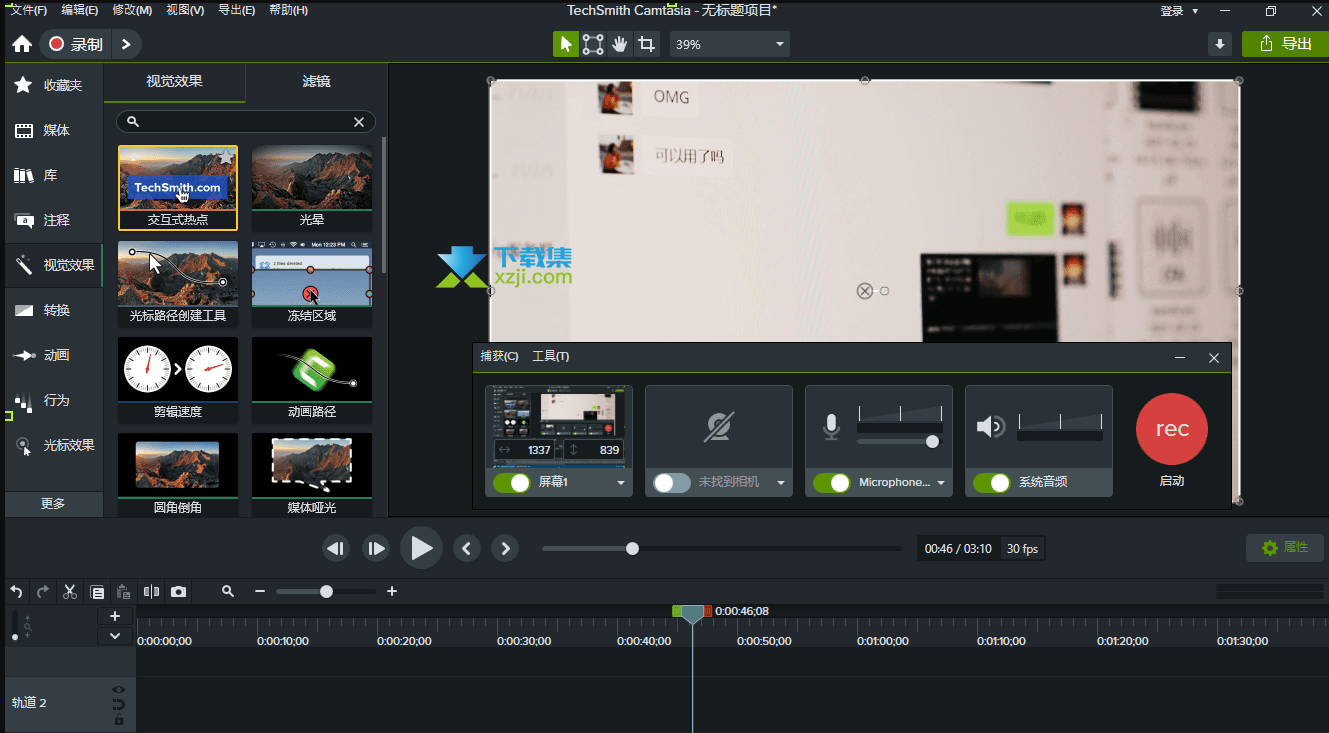Open the 修改(M) menu

pos(132,10)
